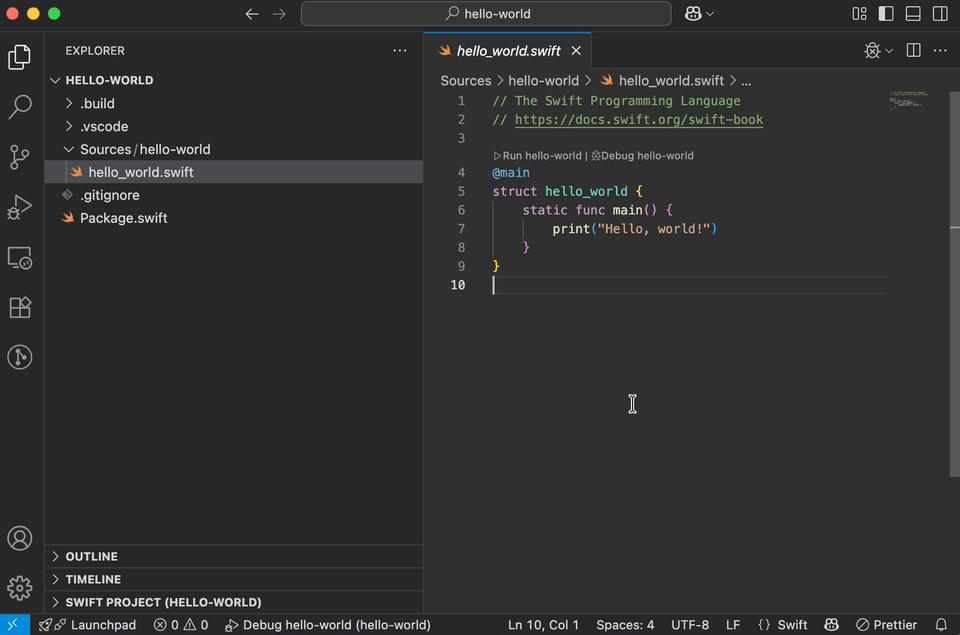Click the Prettier status bar item
Image resolution: width=960 pixels, height=635 pixels.
pyautogui.click(x=887, y=625)
